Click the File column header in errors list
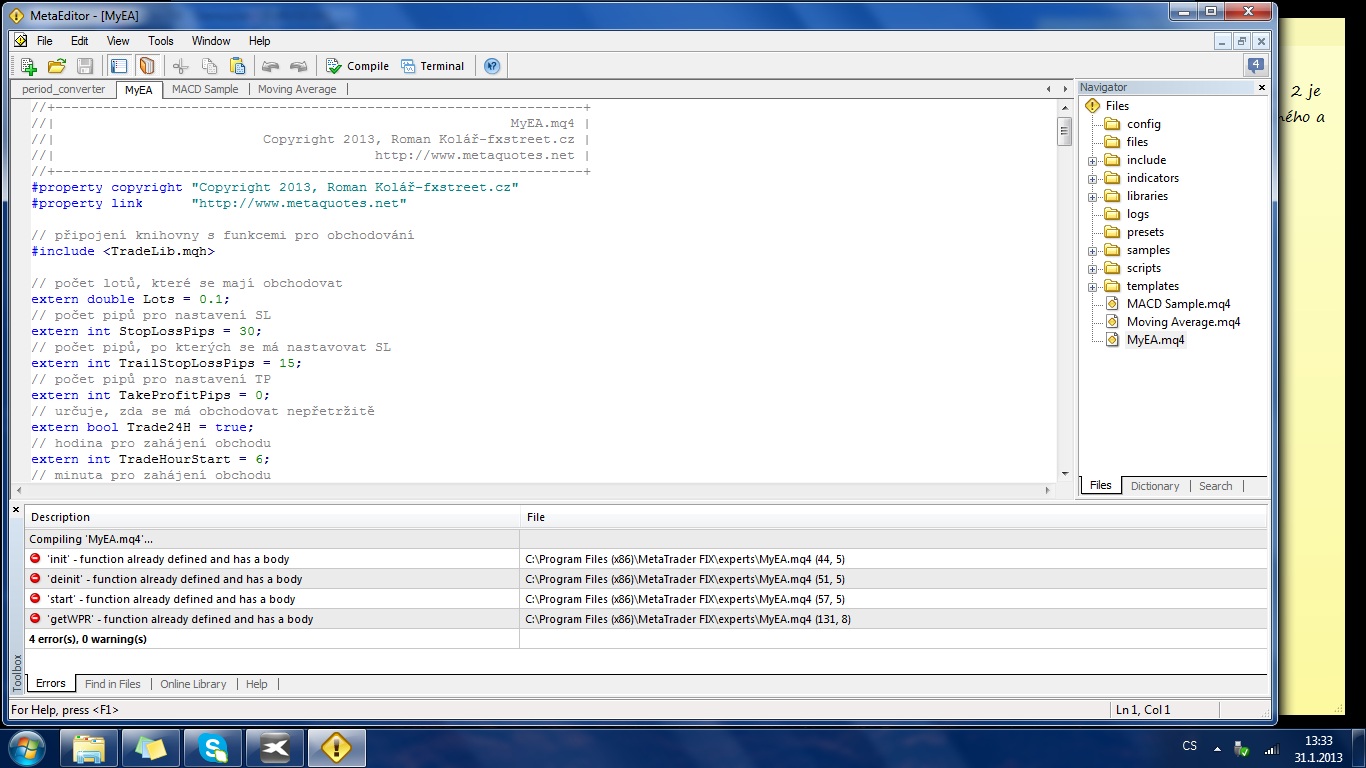 tap(893, 517)
